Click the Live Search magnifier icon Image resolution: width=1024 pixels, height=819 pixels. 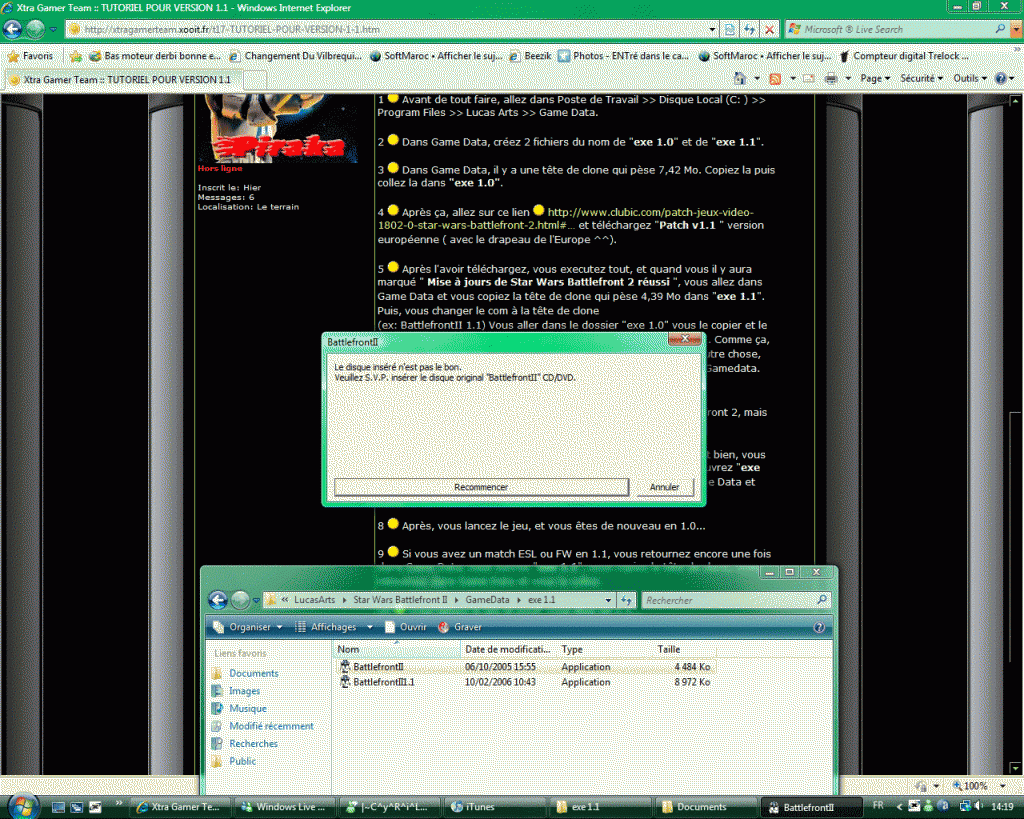click(x=999, y=29)
